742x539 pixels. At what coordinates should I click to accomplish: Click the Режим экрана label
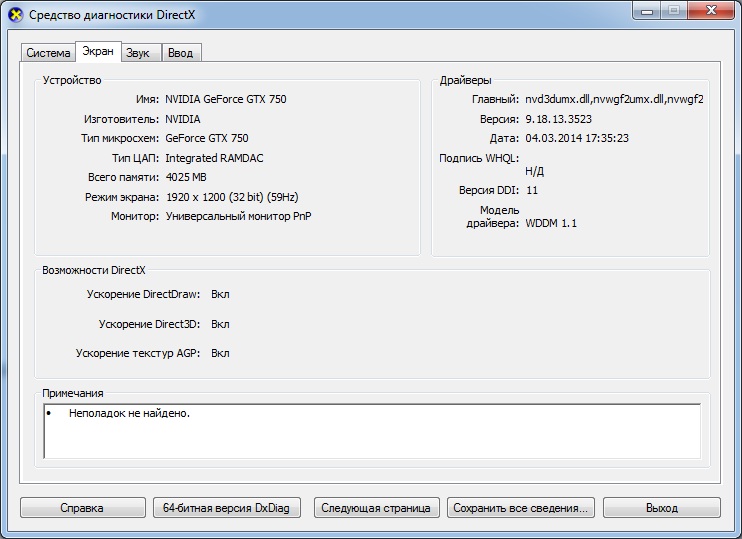pos(122,197)
